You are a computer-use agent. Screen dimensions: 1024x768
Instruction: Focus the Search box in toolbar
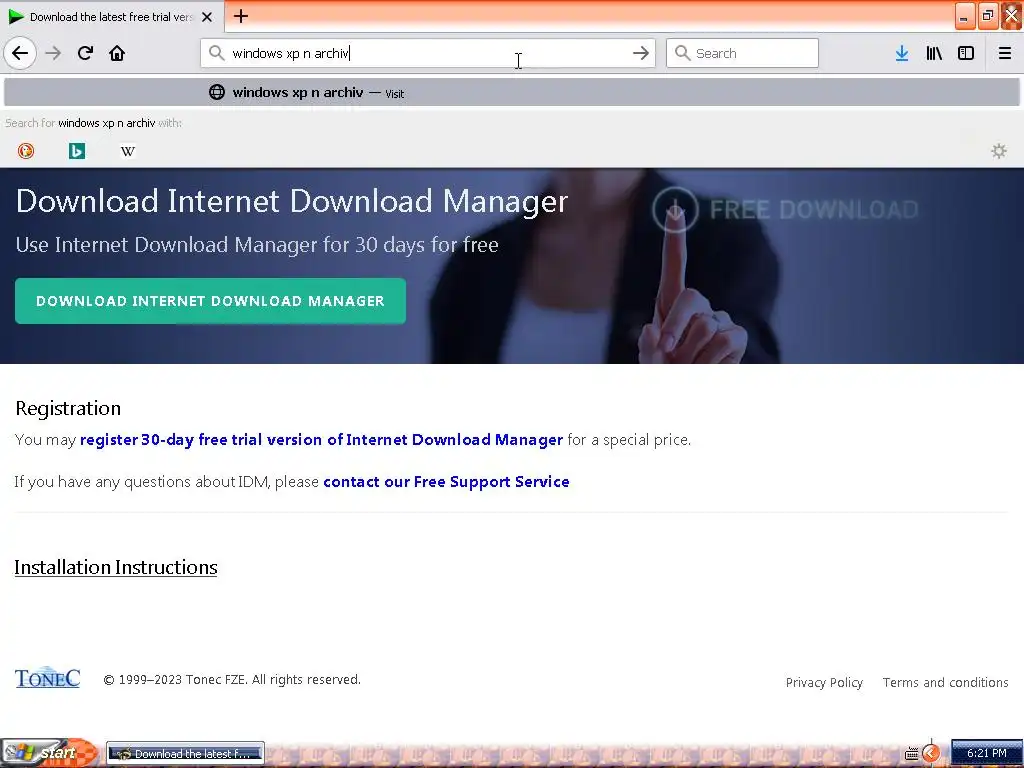coord(742,53)
